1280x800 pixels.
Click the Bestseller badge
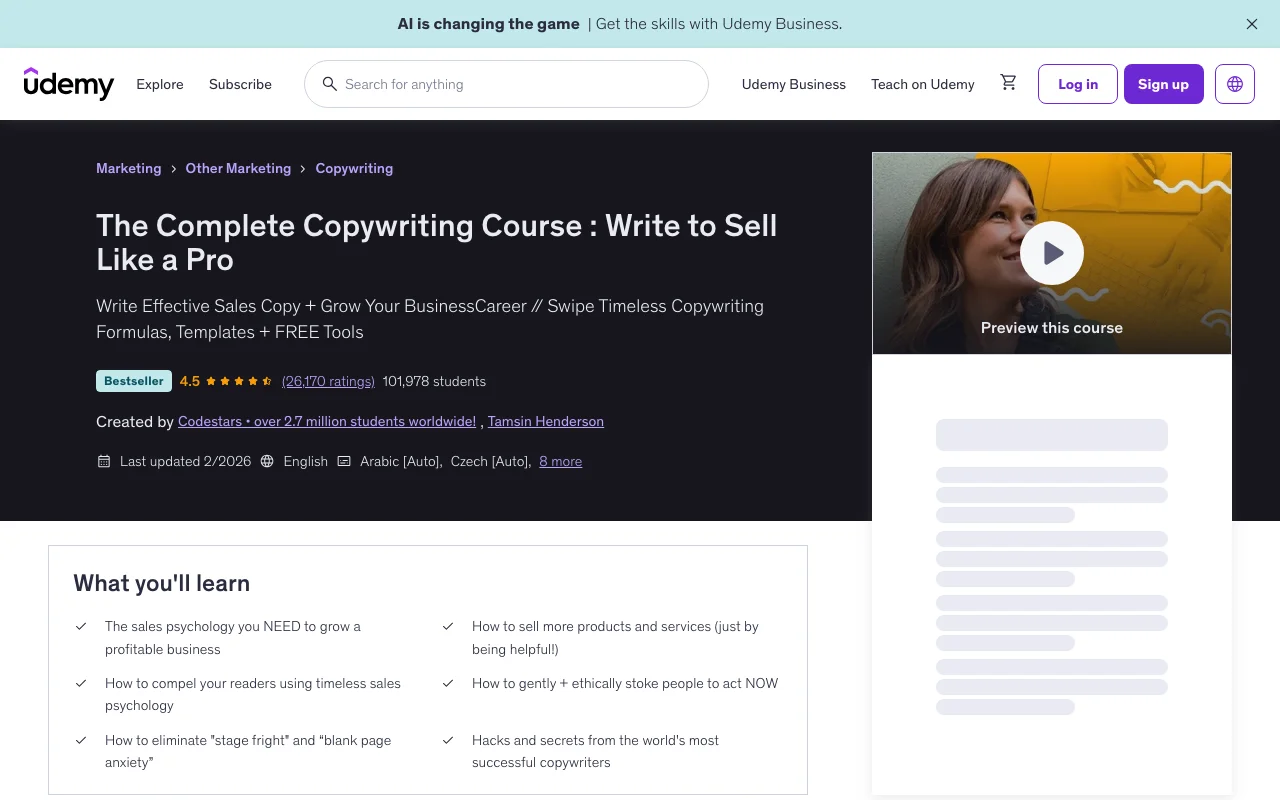pos(134,381)
